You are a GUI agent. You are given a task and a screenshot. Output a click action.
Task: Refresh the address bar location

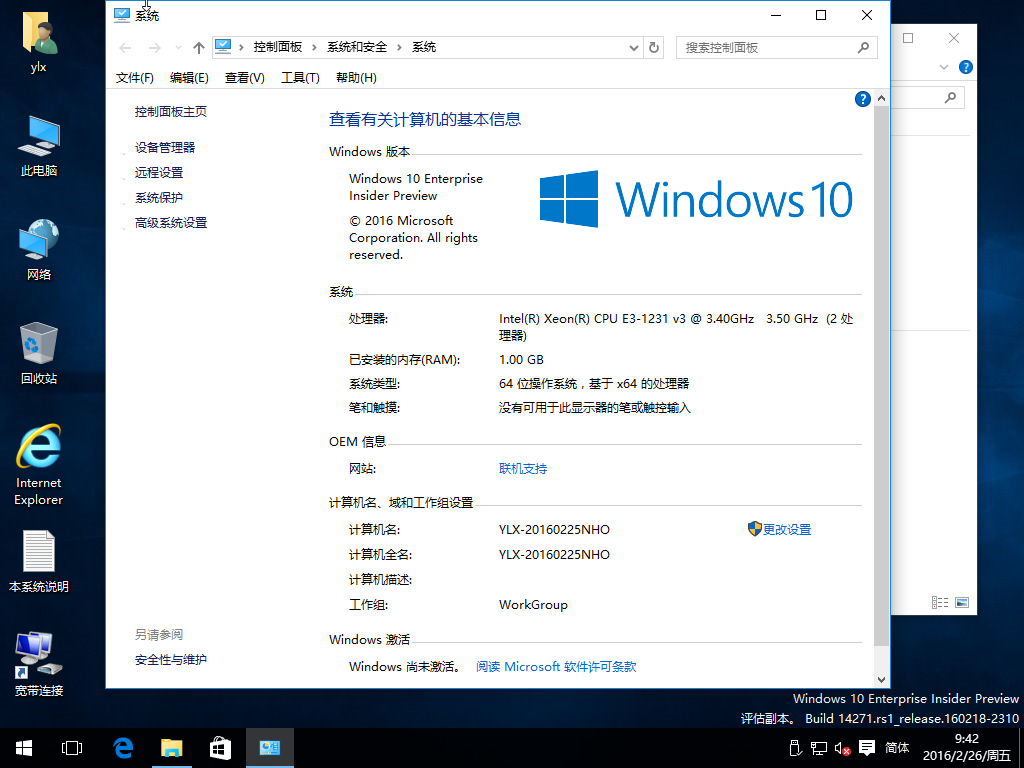tap(655, 47)
